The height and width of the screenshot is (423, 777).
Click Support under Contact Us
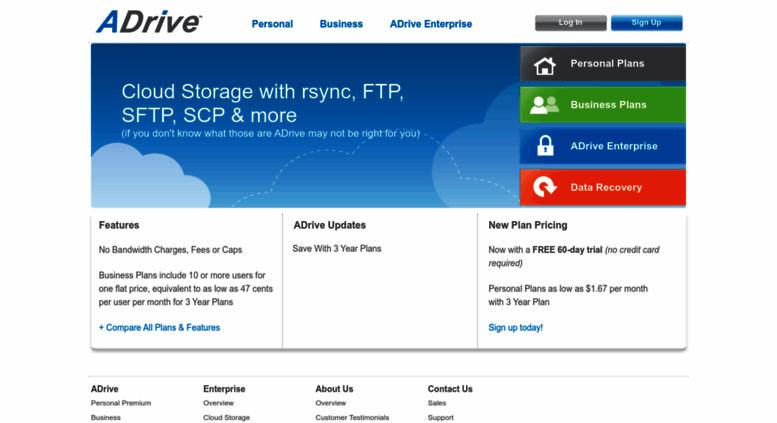click(441, 418)
